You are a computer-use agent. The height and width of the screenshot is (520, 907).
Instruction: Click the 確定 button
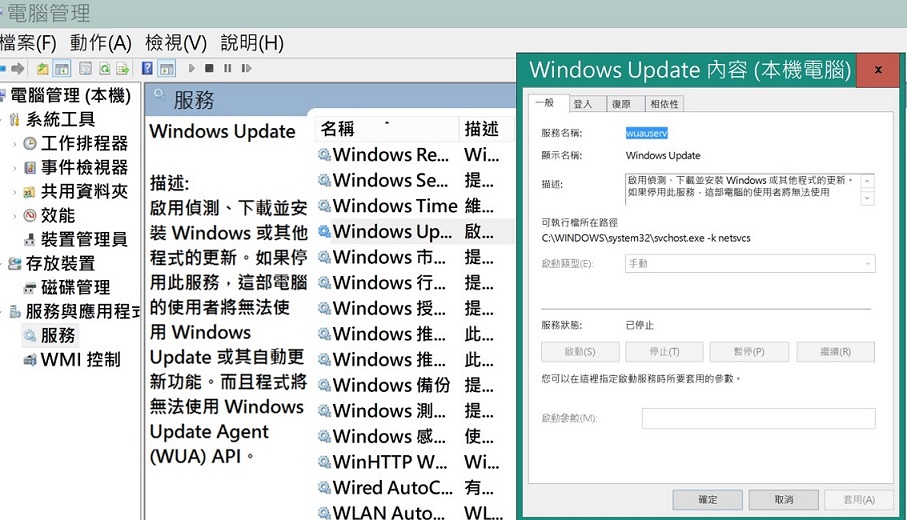coord(707,499)
